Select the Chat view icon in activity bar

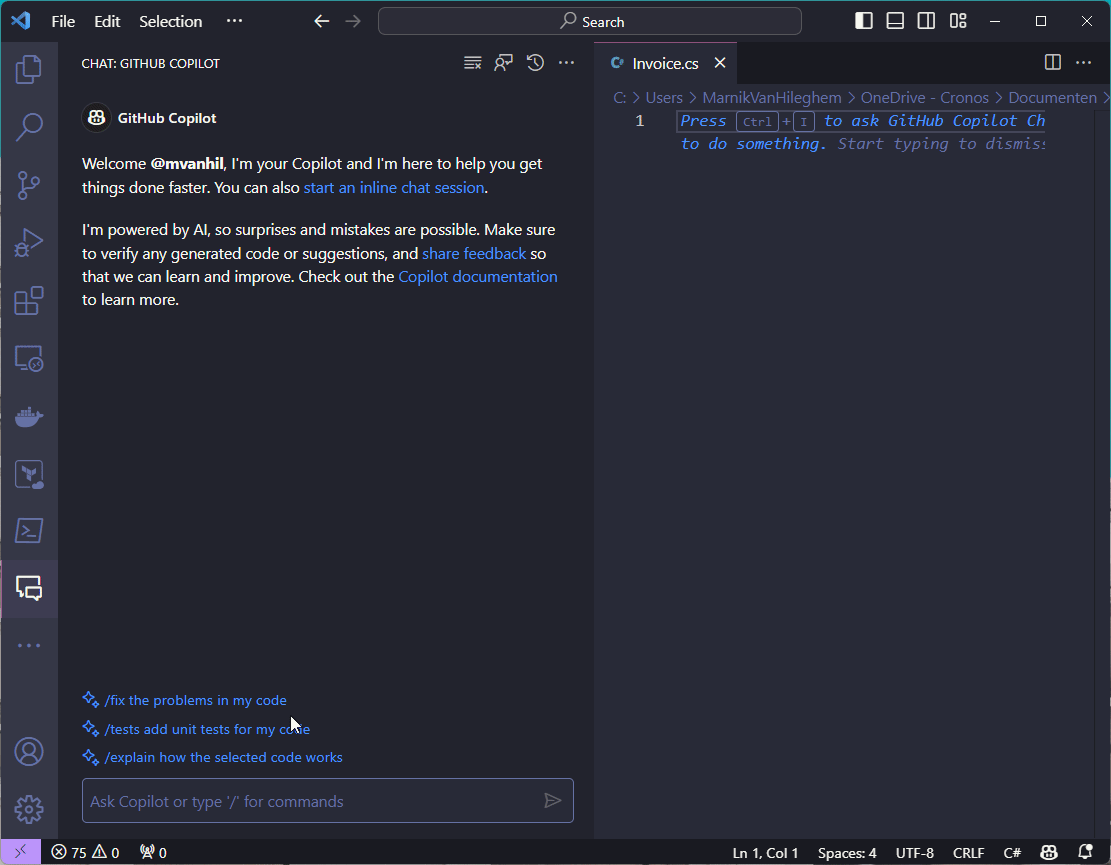(x=29, y=589)
